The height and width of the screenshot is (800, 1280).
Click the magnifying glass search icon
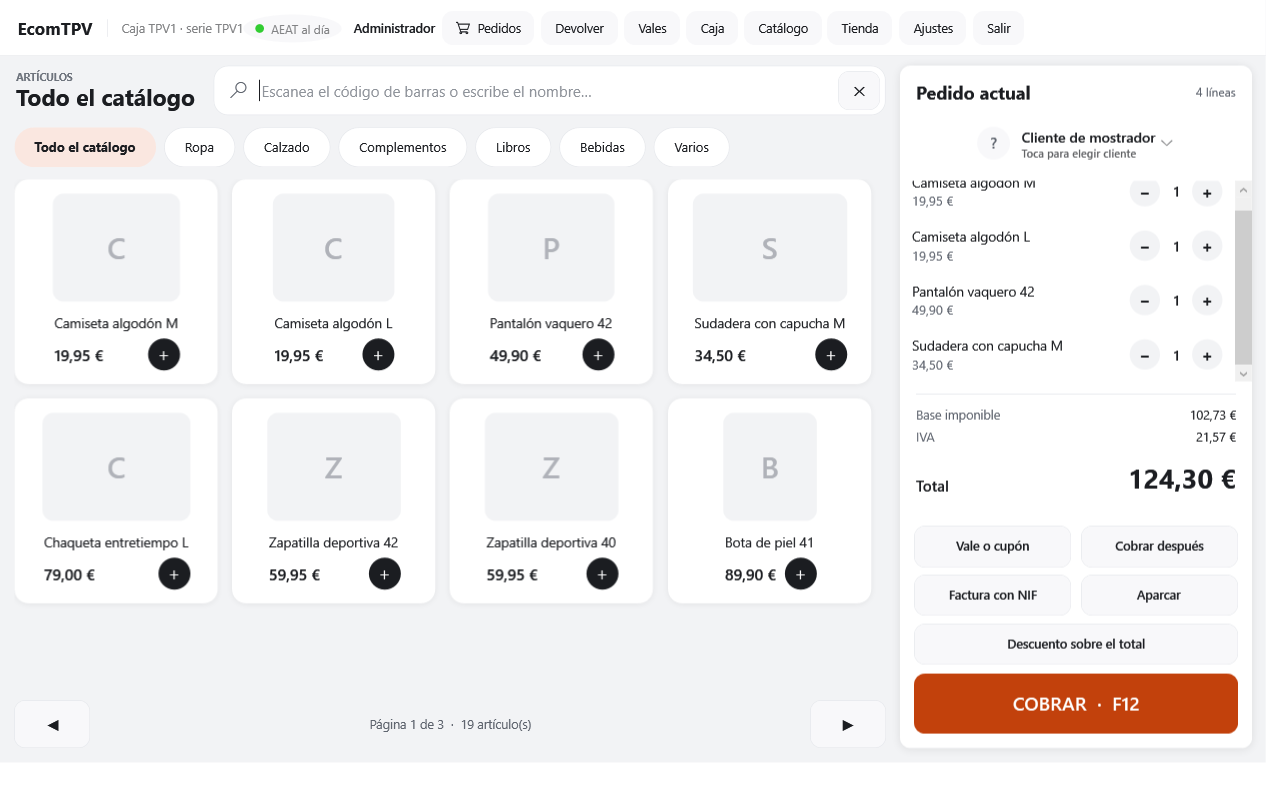pyautogui.click(x=238, y=91)
